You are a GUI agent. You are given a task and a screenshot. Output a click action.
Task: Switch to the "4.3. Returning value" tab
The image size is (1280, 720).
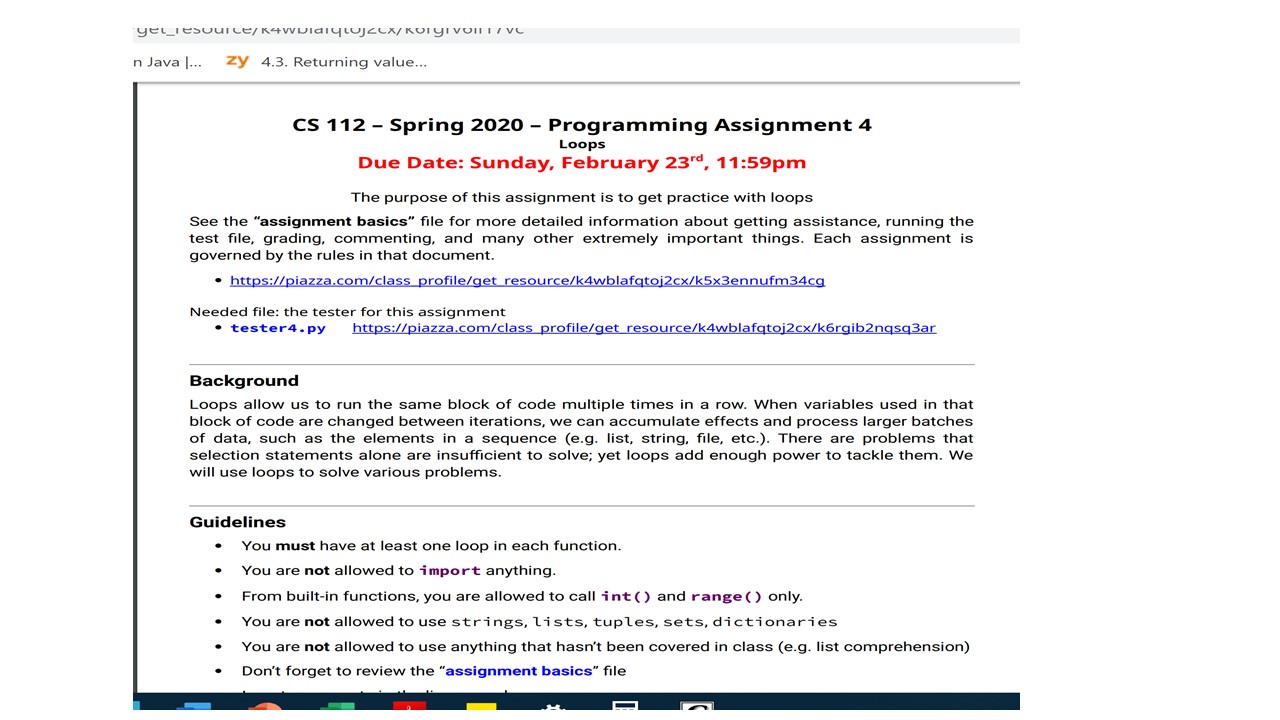(x=344, y=61)
